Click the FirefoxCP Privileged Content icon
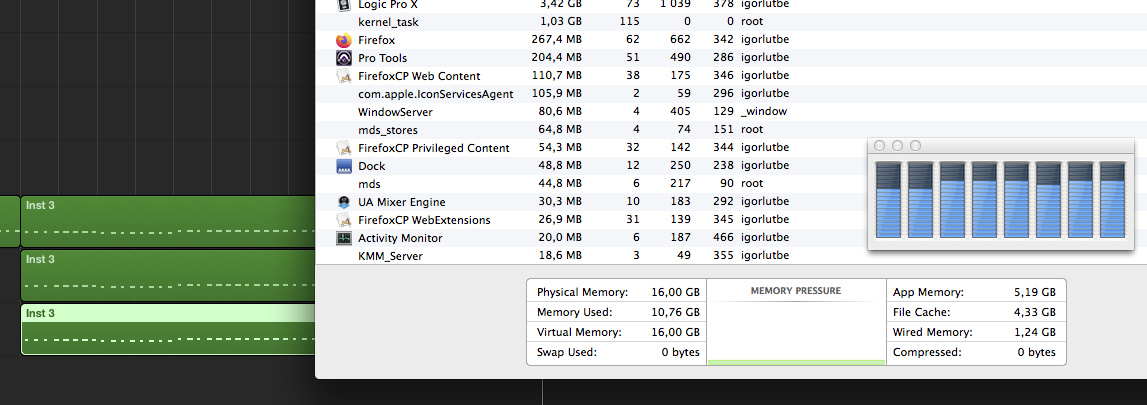1147x405 pixels. coord(344,148)
